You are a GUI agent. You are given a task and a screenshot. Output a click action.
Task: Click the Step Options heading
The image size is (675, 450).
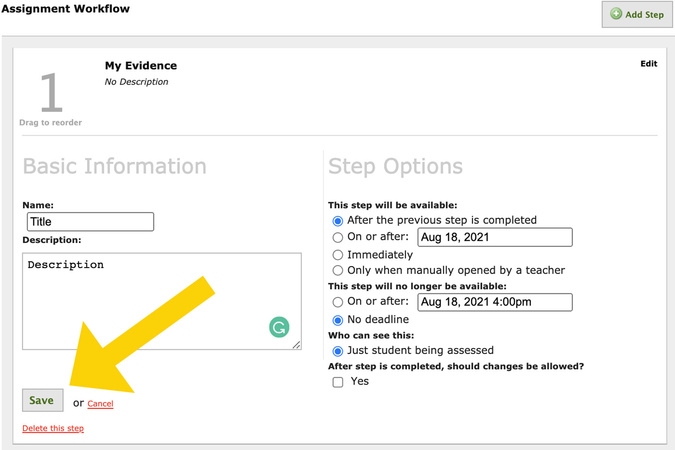pos(395,167)
